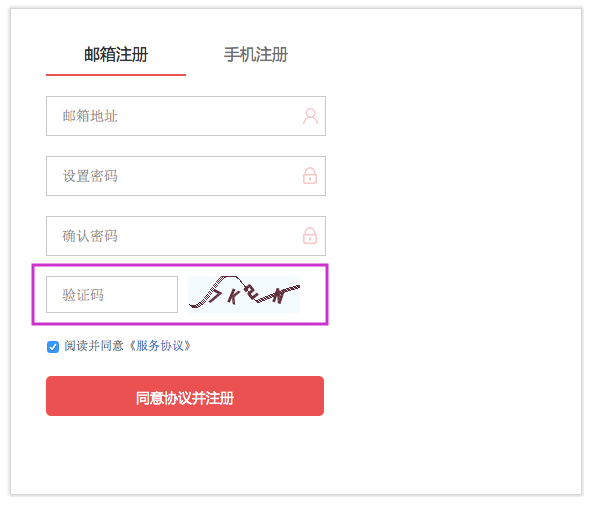Image resolution: width=594 pixels, height=510 pixels.
Task: Submit registration with the red button
Action: [x=185, y=396]
